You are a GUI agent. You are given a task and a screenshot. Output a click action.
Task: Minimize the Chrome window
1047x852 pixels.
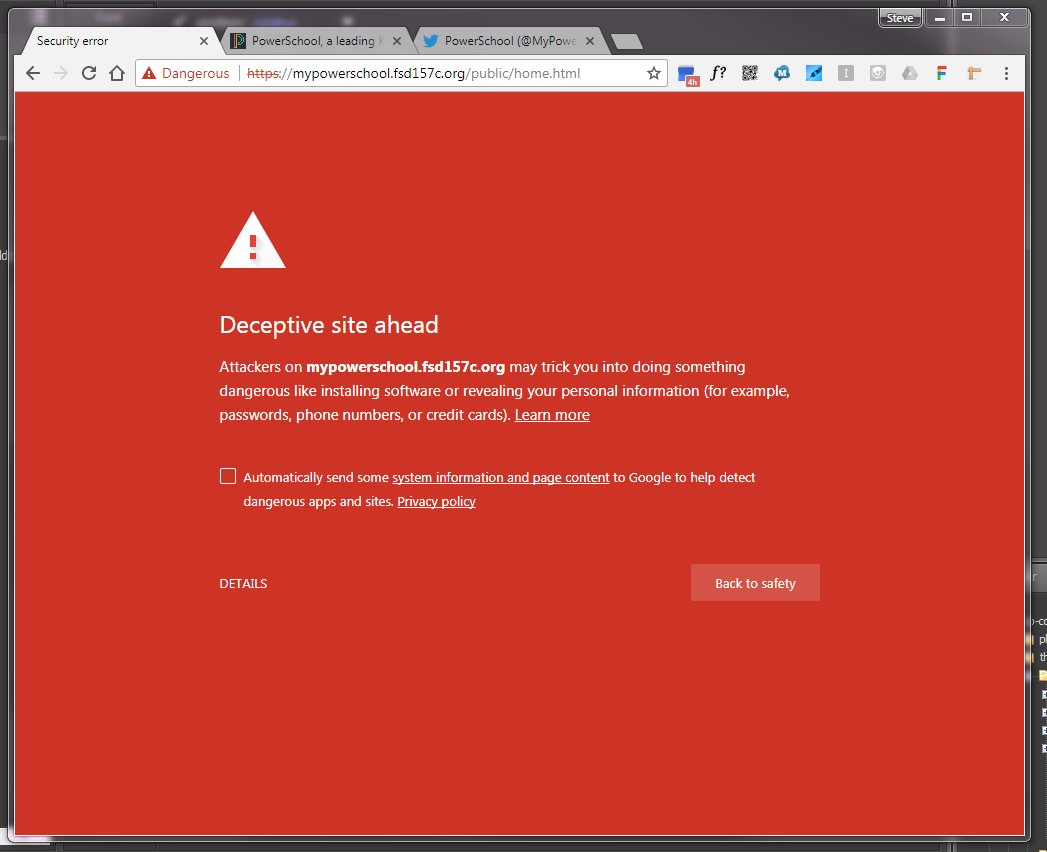pyautogui.click(x=939, y=18)
